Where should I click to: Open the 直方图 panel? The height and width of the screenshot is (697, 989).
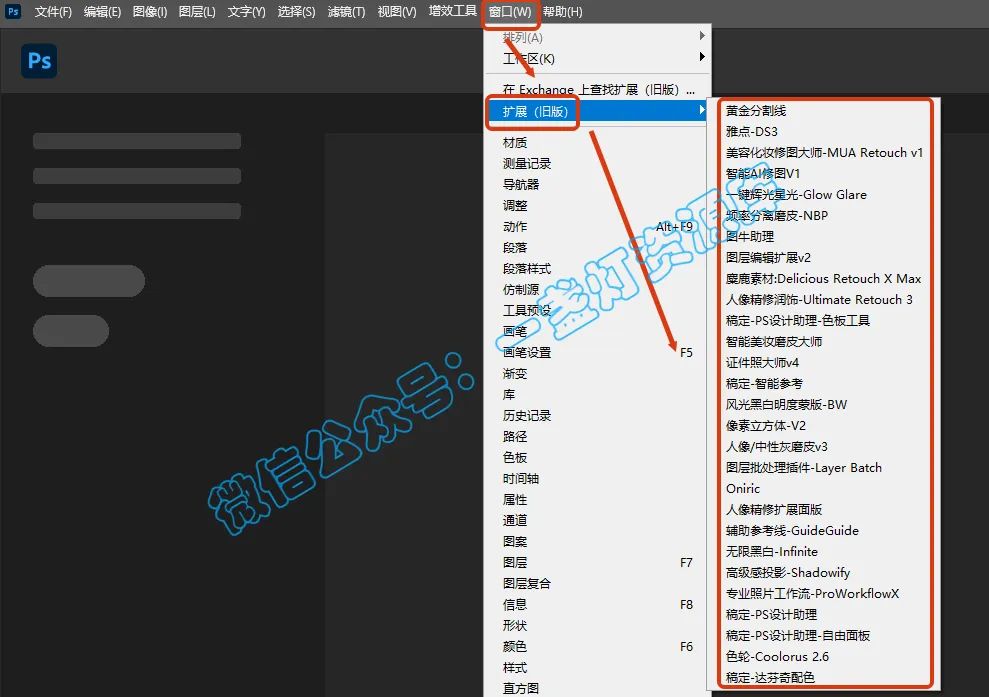click(597, 688)
